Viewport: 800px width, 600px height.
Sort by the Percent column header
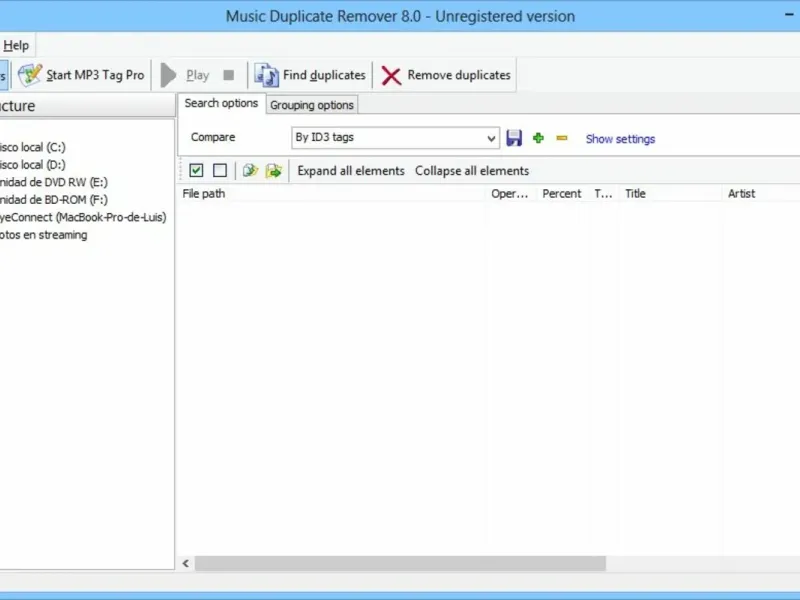pos(562,194)
